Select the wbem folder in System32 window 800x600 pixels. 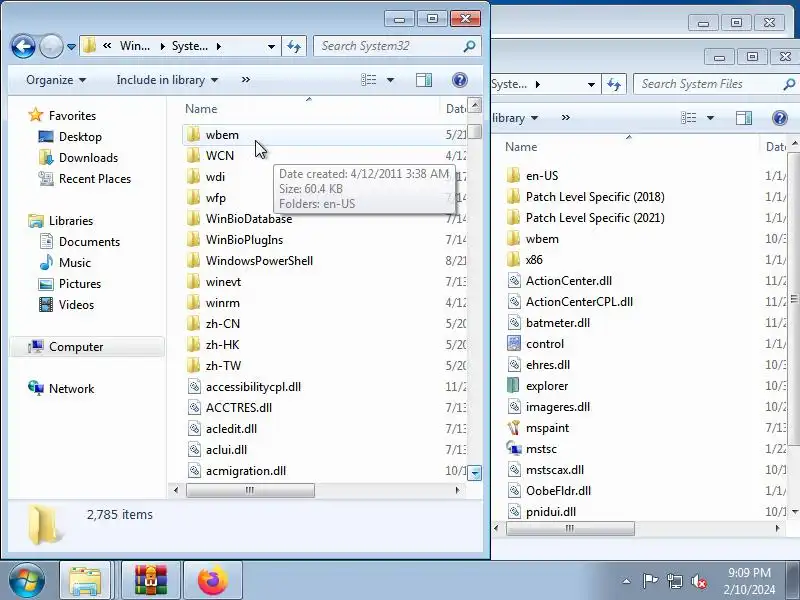coord(222,135)
